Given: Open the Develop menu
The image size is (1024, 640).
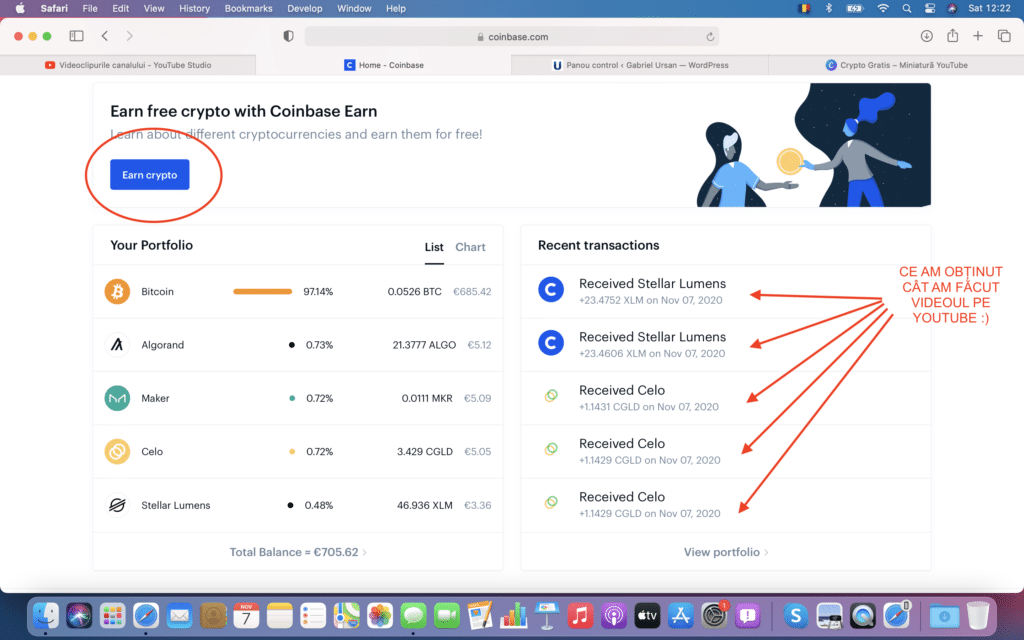Looking at the screenshot, I should (x=304, y=8).
